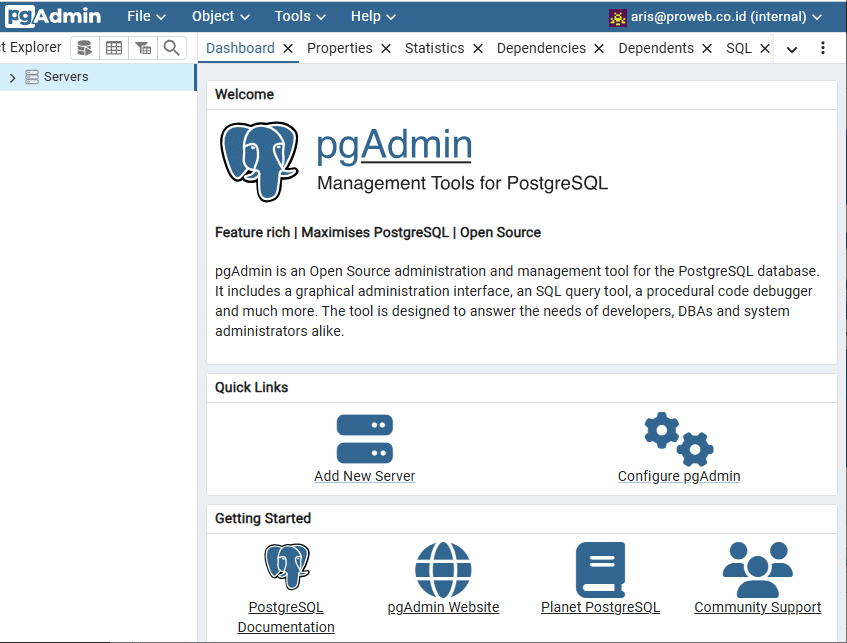Switch to the Dependencies tab
847x643 pixels.
(x=541, y=48)
